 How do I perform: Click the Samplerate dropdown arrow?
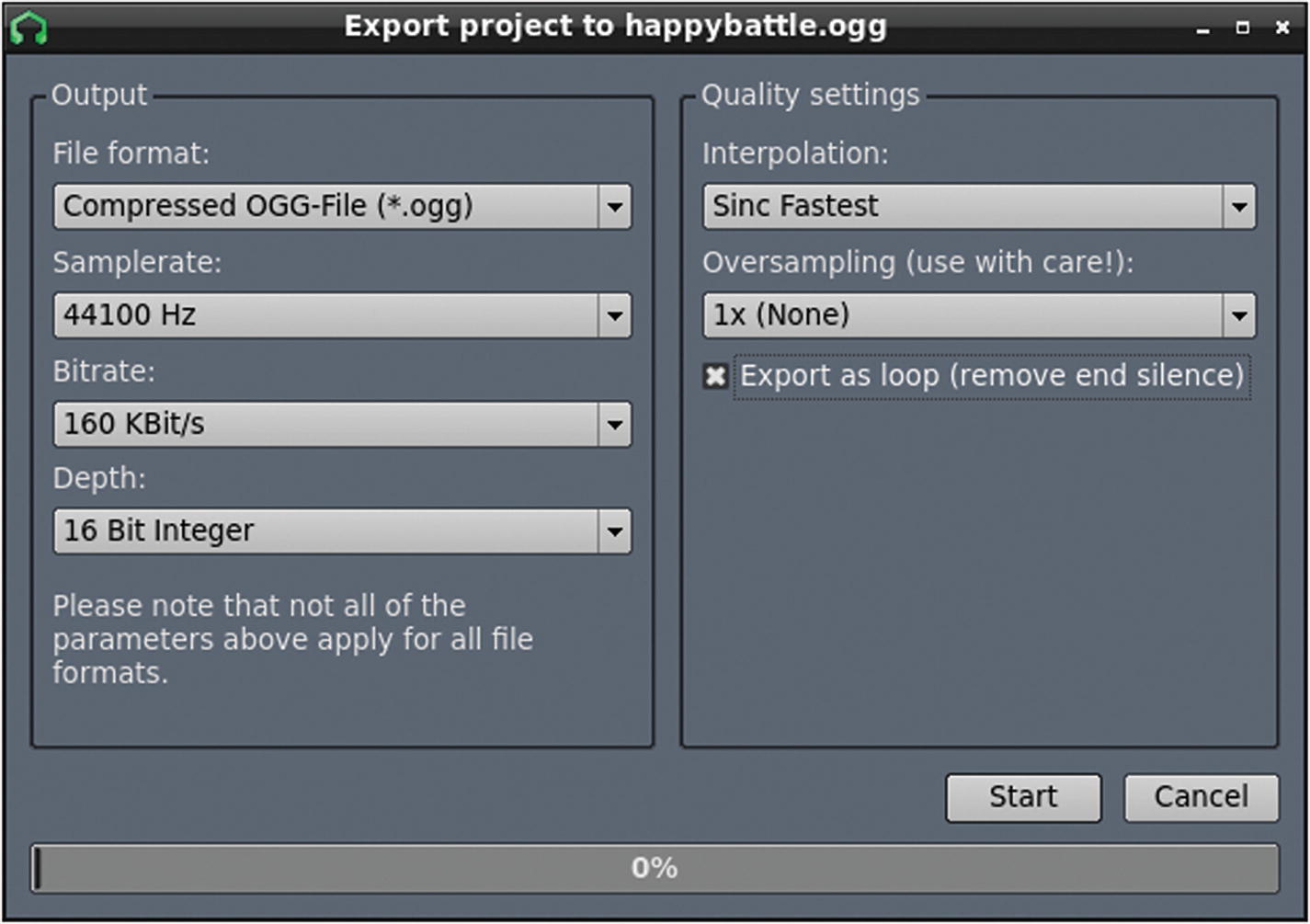[x=614, y=316]
